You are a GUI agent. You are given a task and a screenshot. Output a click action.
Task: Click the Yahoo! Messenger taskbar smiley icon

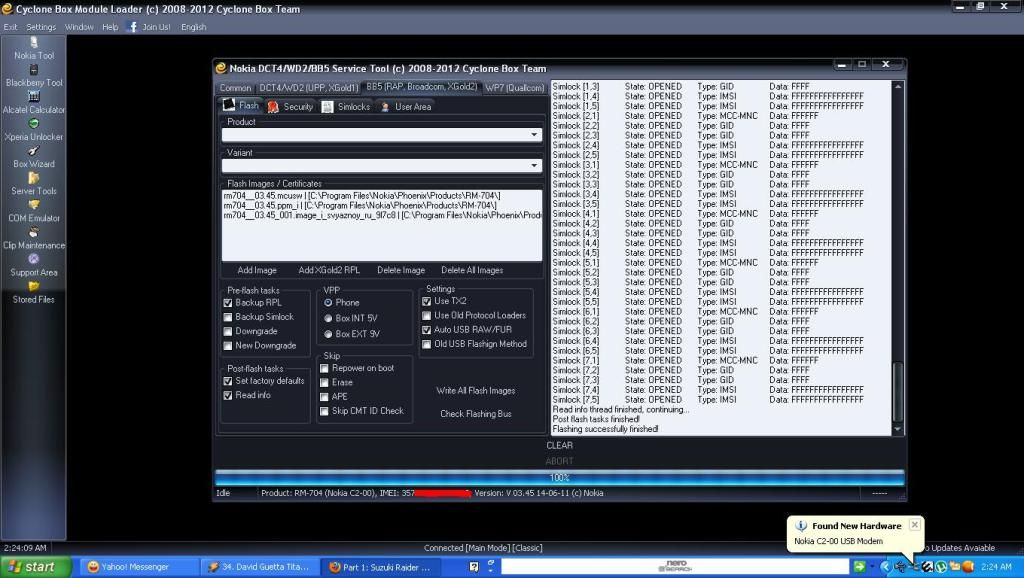(x=93, y=567)
